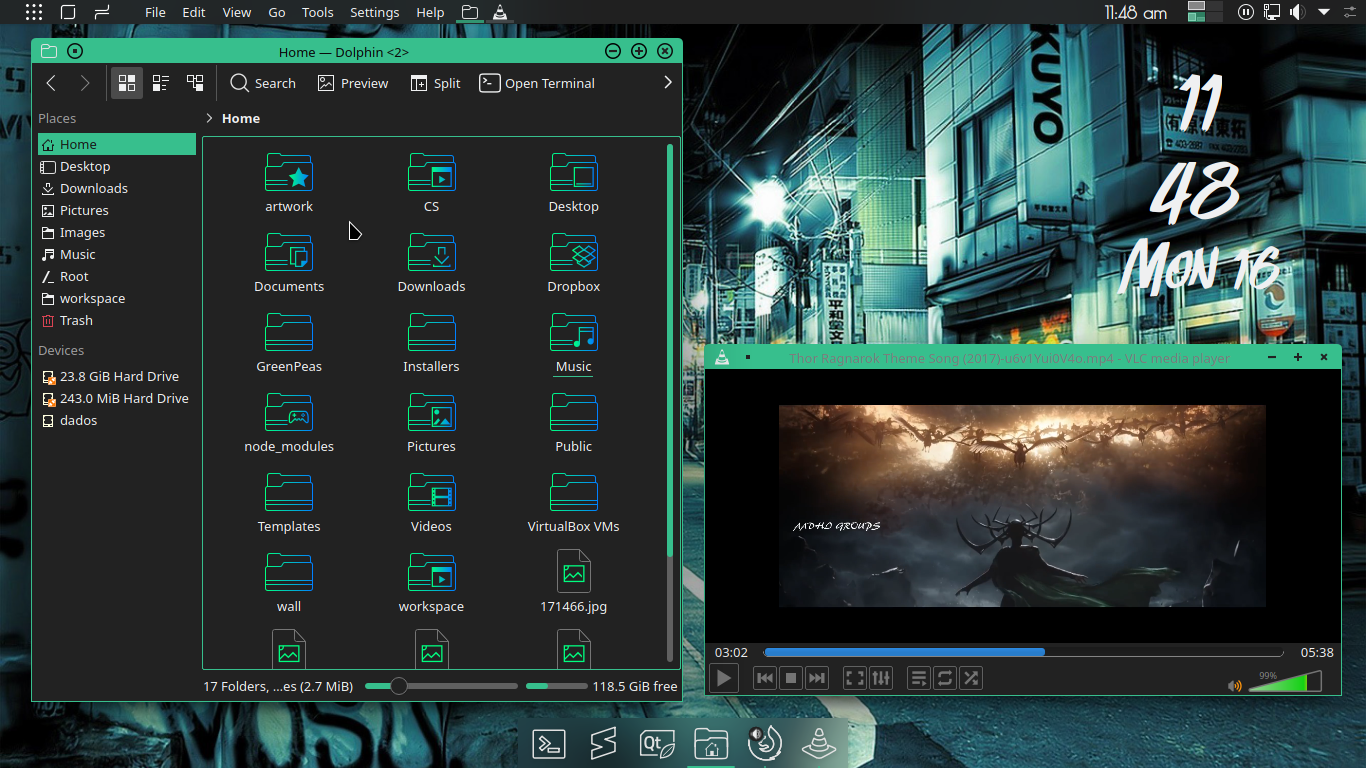Expand the breadcrumb arrow before Home
The height and width of the screenshot is (768, 1366).
209,118
